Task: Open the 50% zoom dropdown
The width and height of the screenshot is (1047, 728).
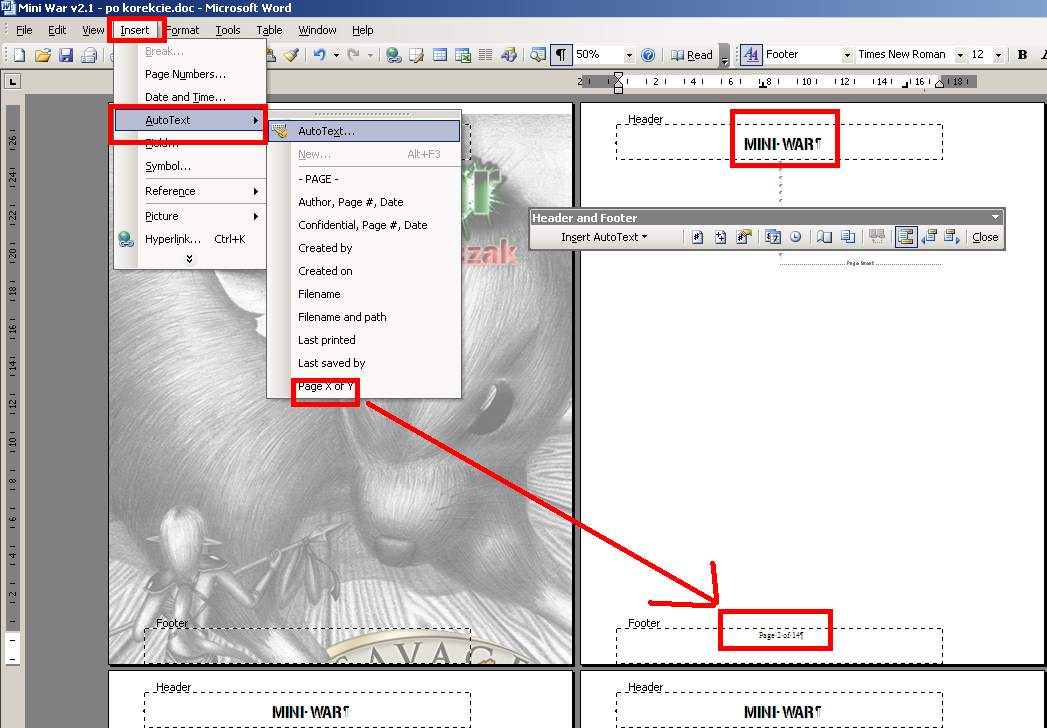Action: tap(629, 55)
